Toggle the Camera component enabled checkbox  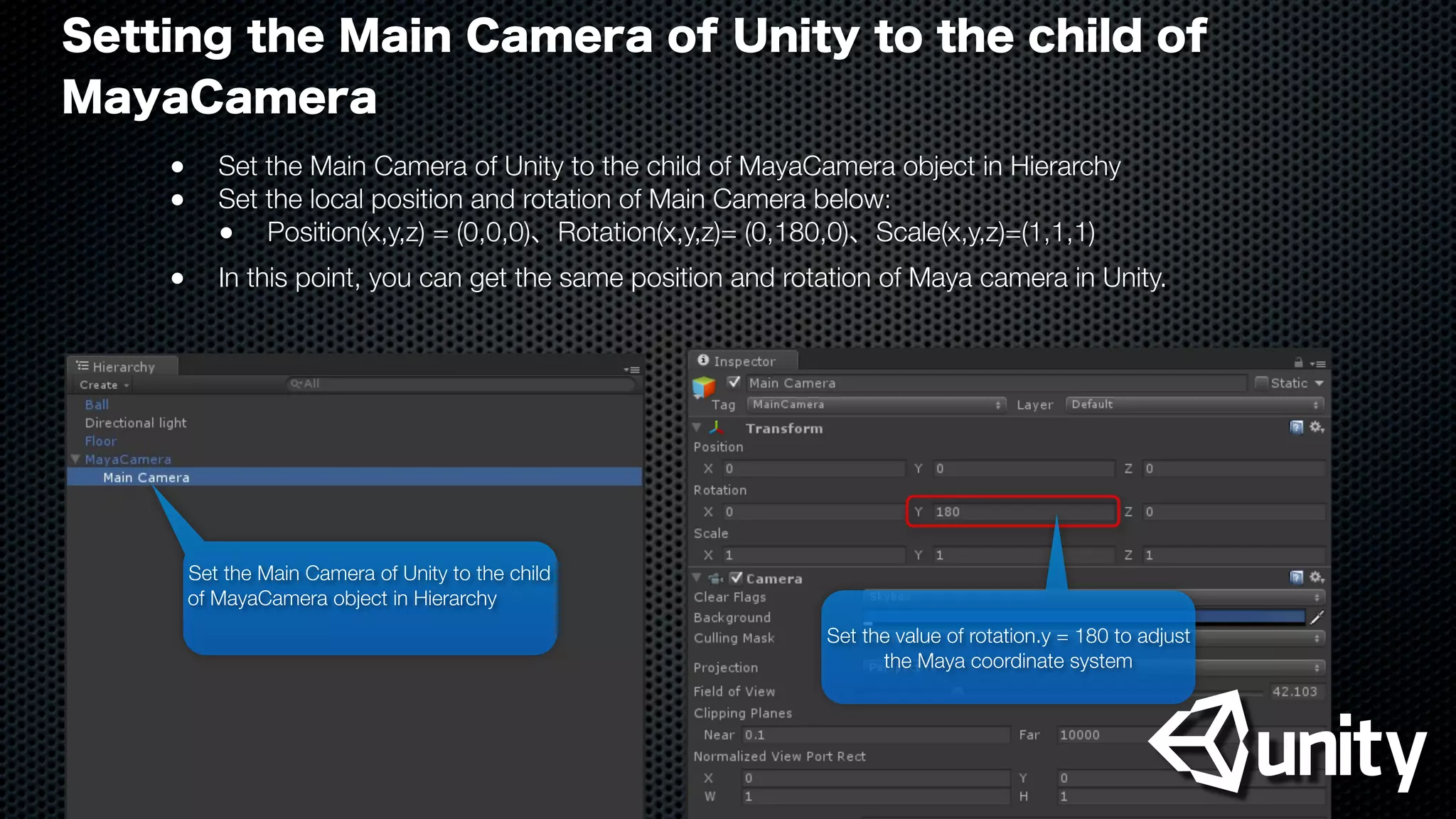click(x=736, y=578)
